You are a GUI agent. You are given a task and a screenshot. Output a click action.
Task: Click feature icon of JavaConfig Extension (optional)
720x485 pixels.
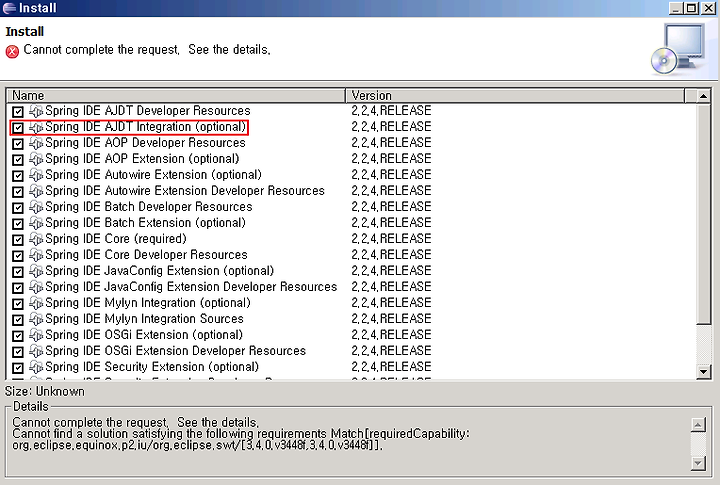click(36, 271)
